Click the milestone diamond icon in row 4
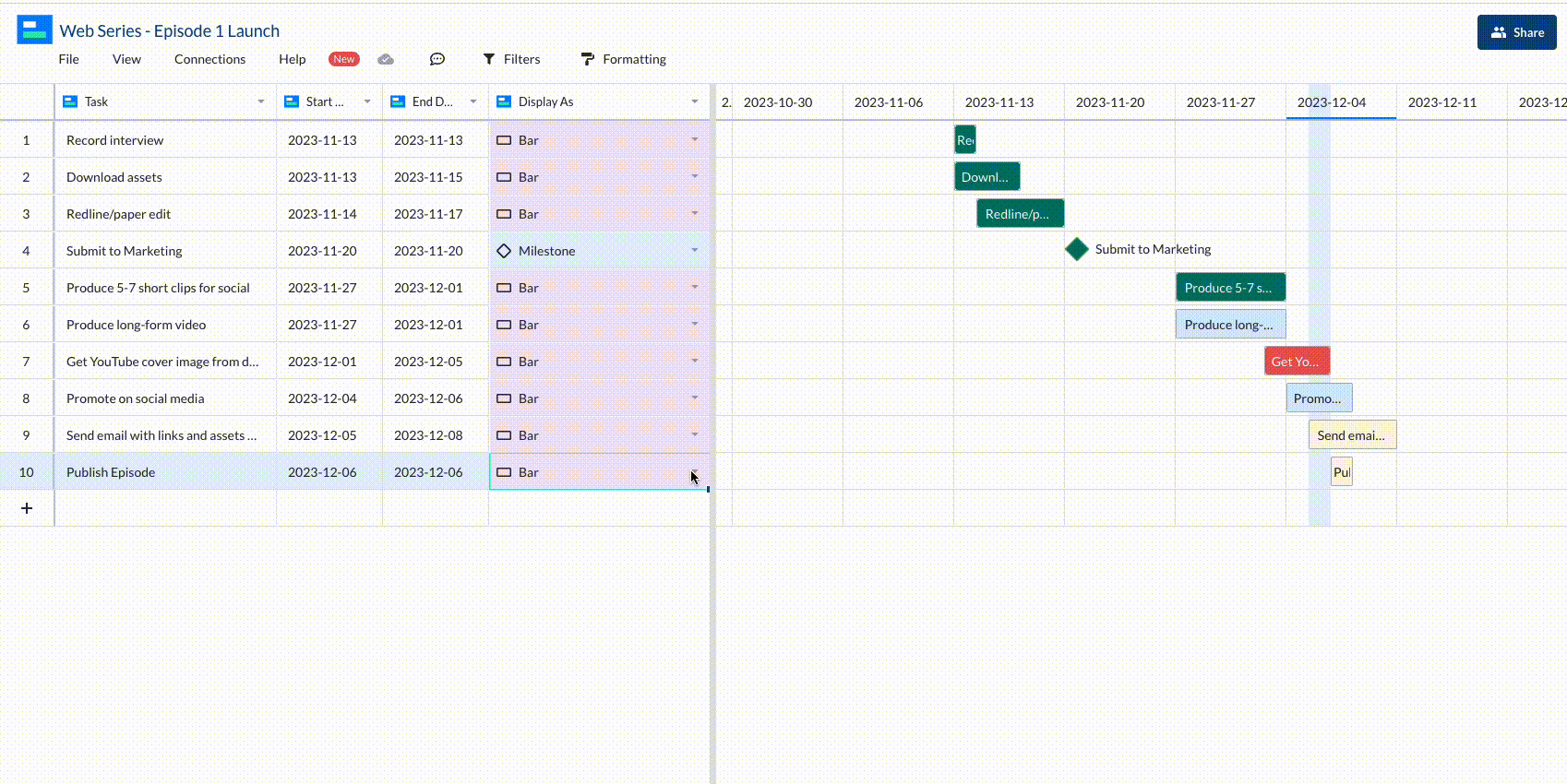Screen dimensions: 1567x784 [504, 251]
